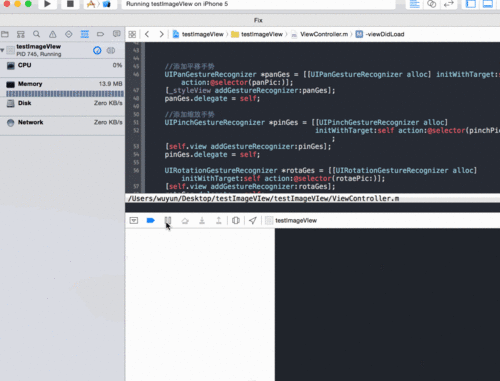
Task: Toggle the debug area panel from toolbar
Action: [x=488, y=4]
